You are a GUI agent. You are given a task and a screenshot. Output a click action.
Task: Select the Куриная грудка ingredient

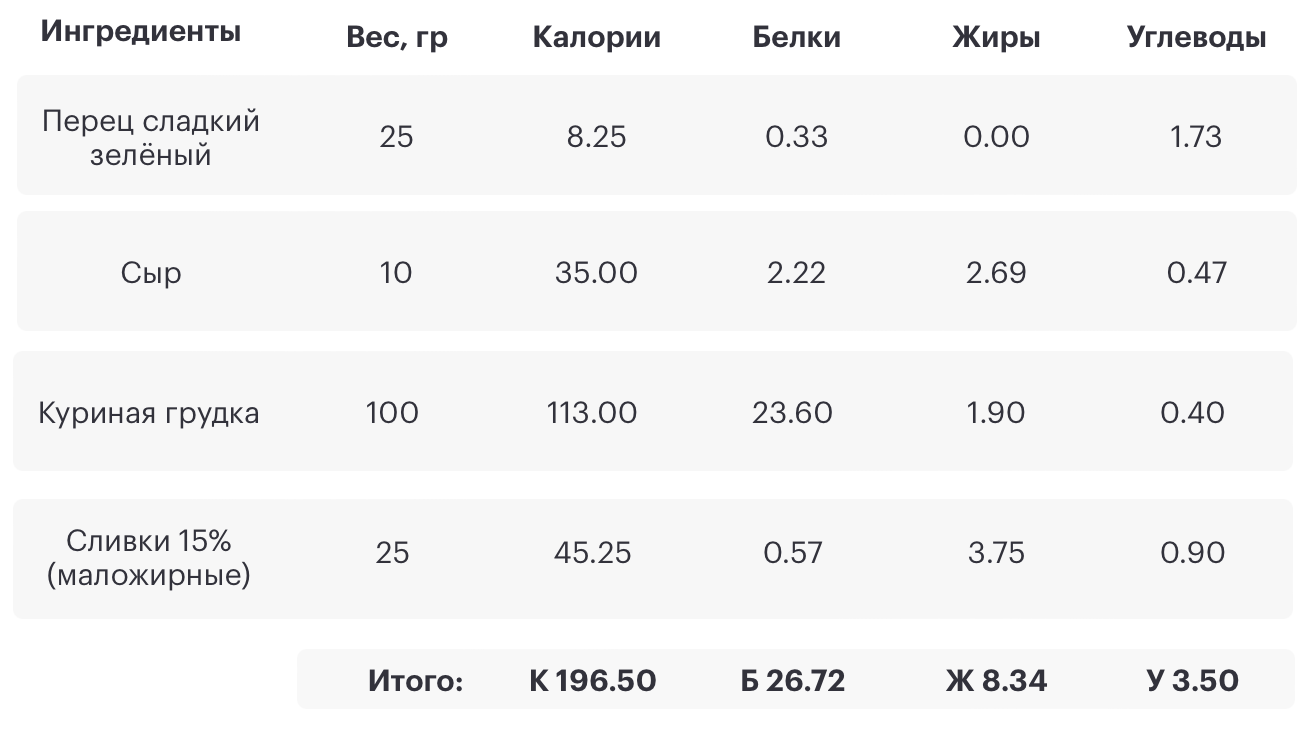pos(149,413)
